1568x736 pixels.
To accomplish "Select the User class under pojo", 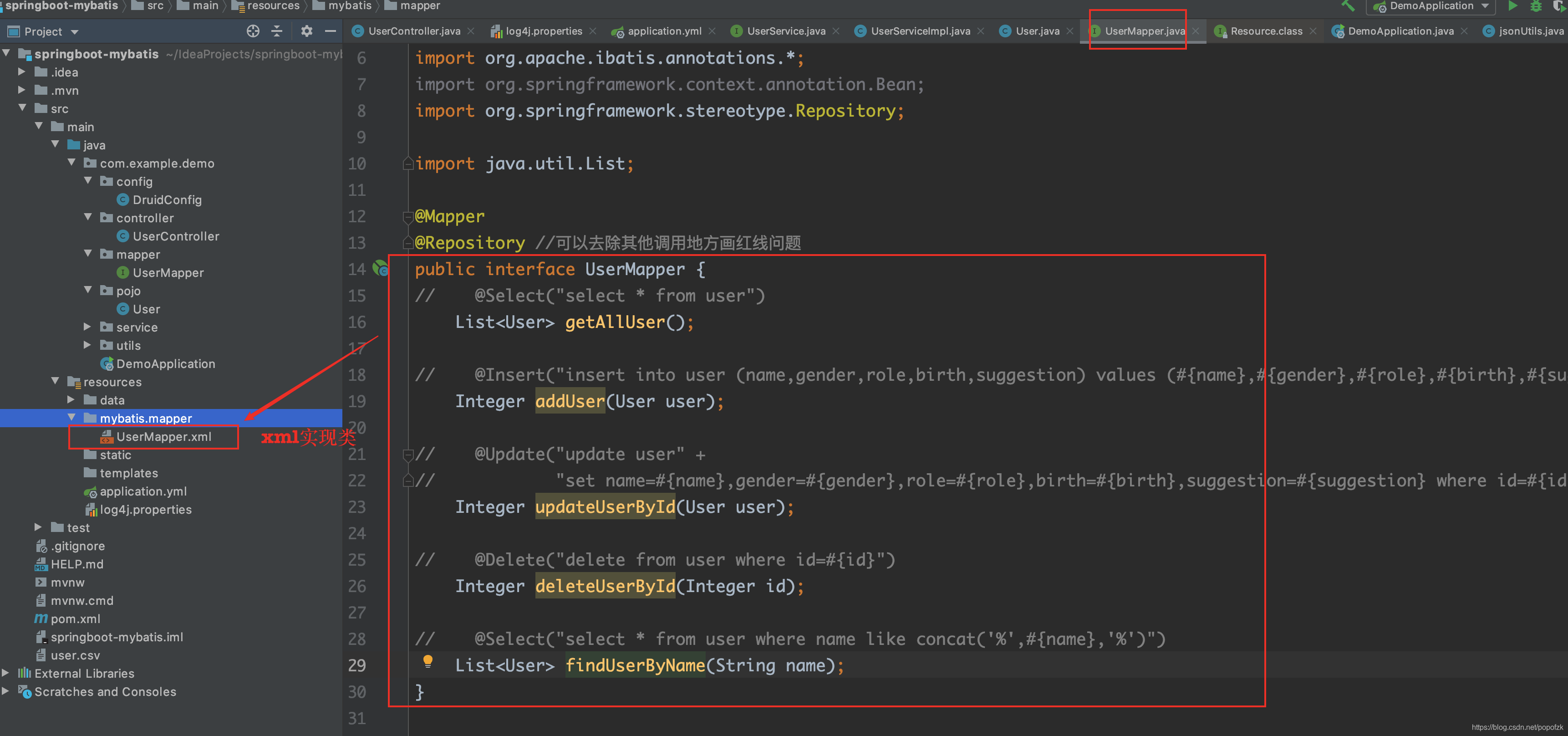I will point(146,309).
